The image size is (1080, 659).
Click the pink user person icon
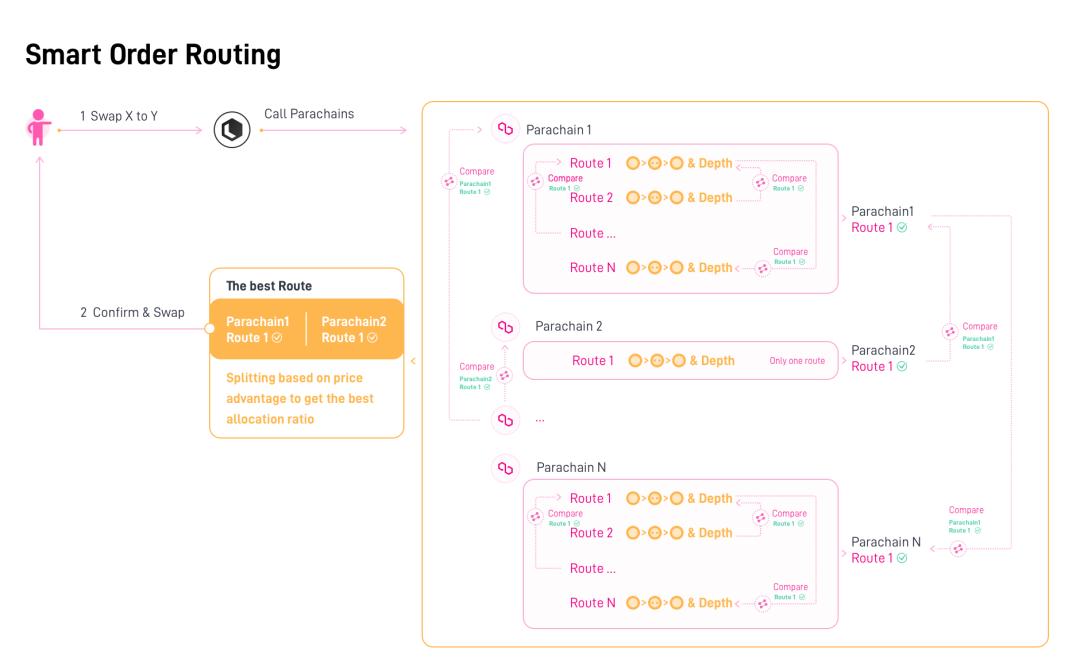[39, 130]
